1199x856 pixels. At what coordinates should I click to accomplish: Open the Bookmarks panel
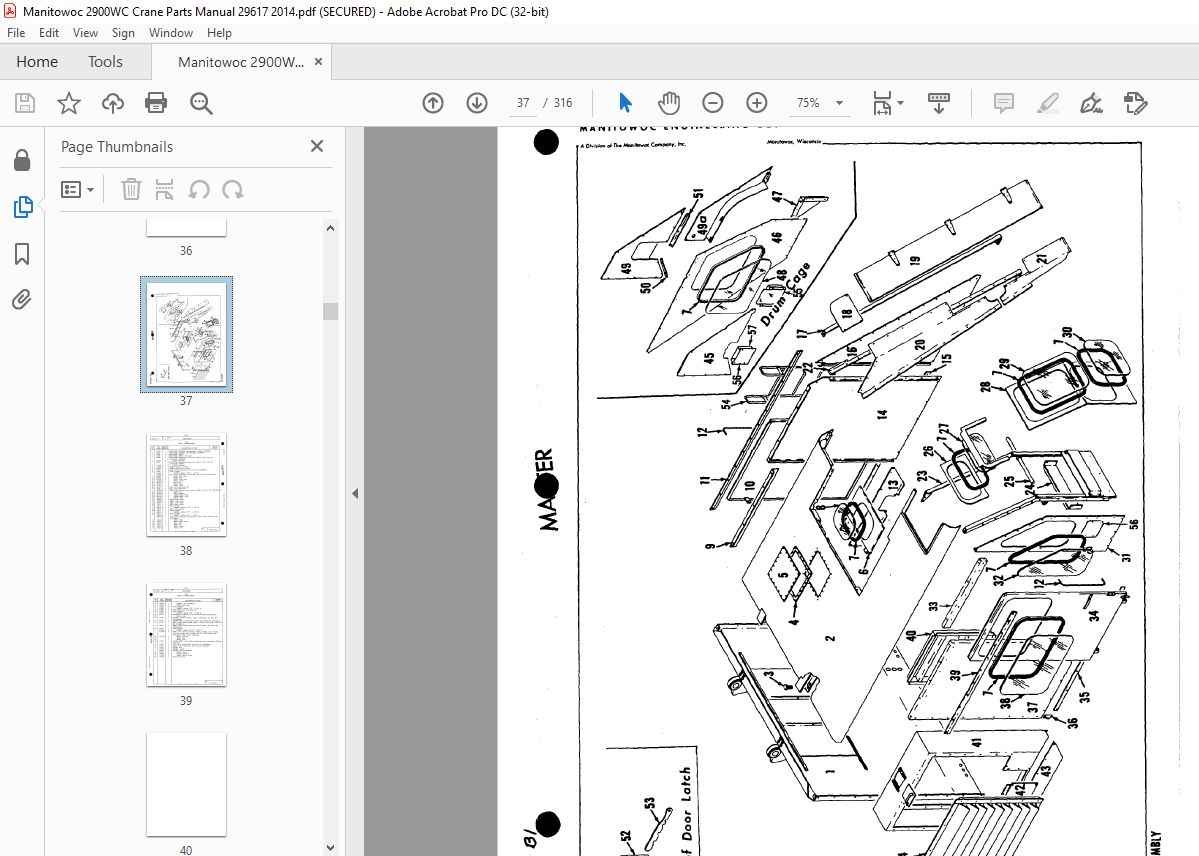click(22, 254)
